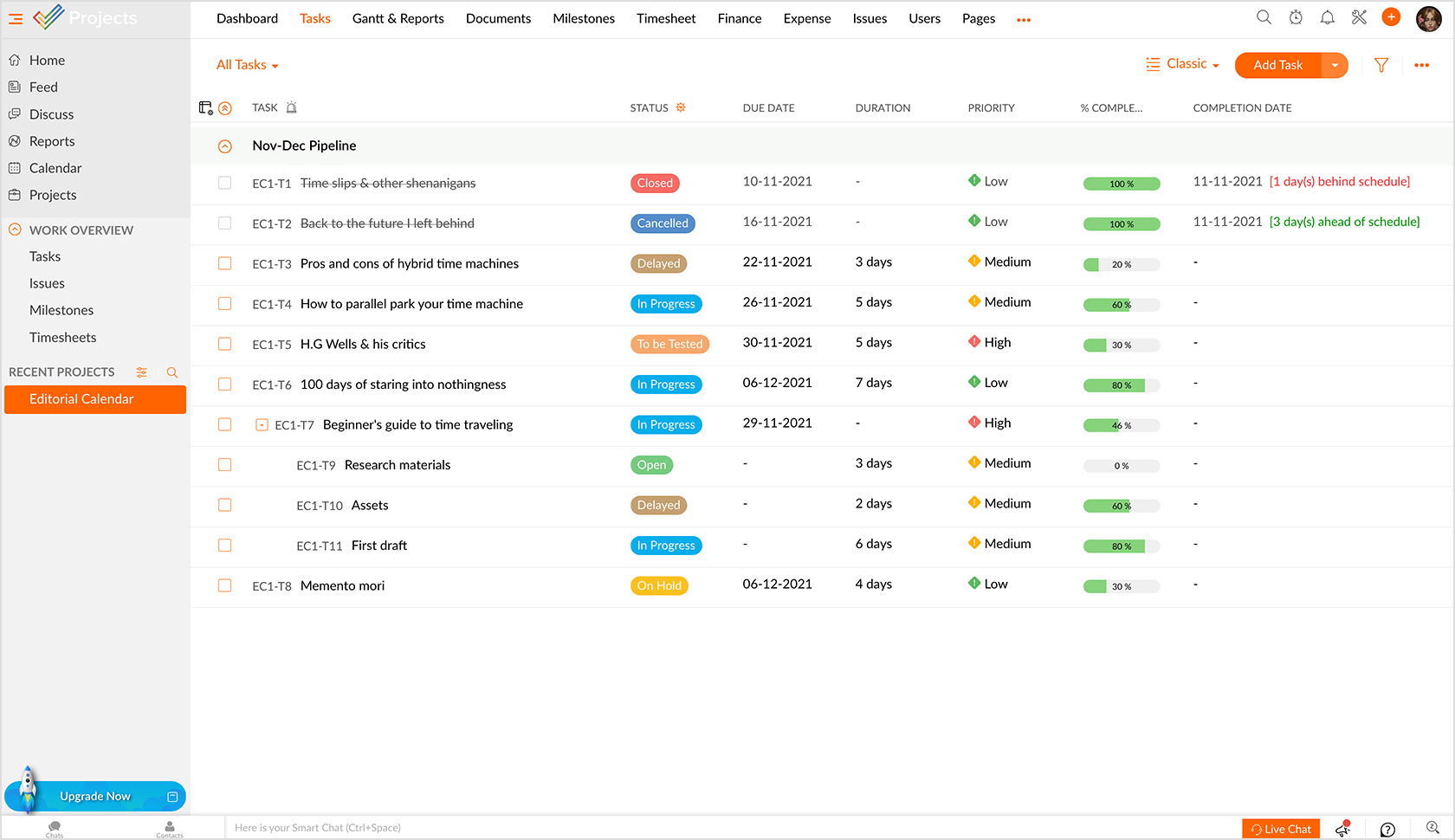1455x840 pixels.
Task: Tick checkbox for Research materials subtask
Action: pos(224,465)
